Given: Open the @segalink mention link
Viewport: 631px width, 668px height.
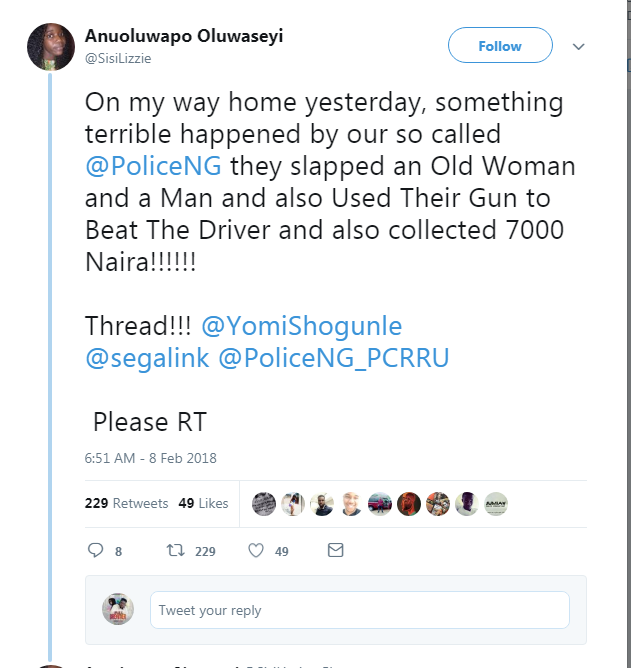Looking at the screenshot, I should (x=147, y=358).
